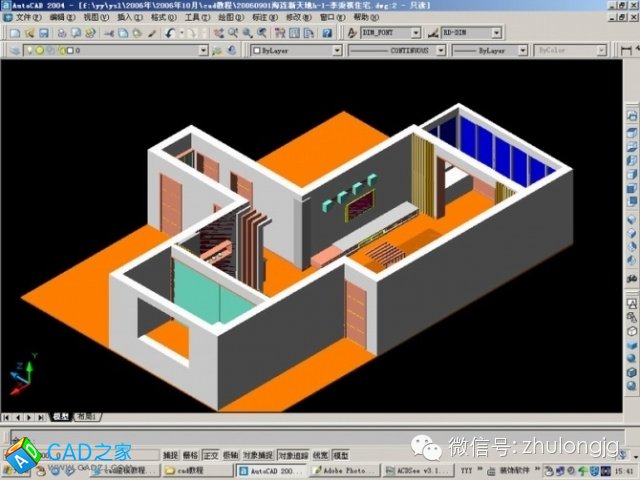Image resolution: width=640 pixels, height=480 pixels.
Task: Click the Named Views icon on right toolbar
Action: click(x=631, y=116)
